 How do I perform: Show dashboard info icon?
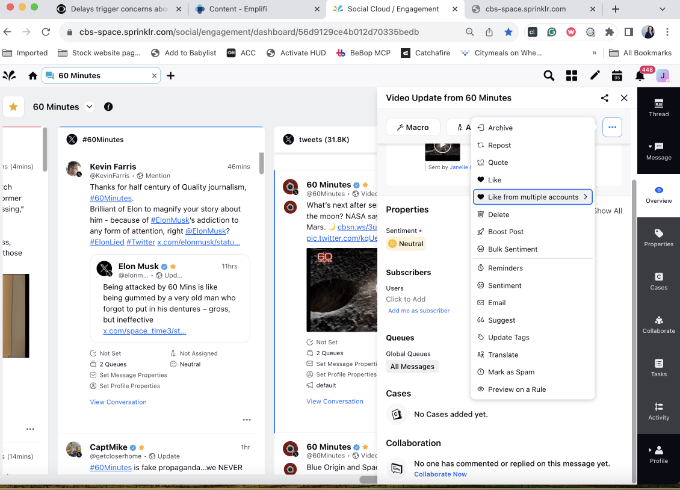pyautogui.click(x=108, y=107)
